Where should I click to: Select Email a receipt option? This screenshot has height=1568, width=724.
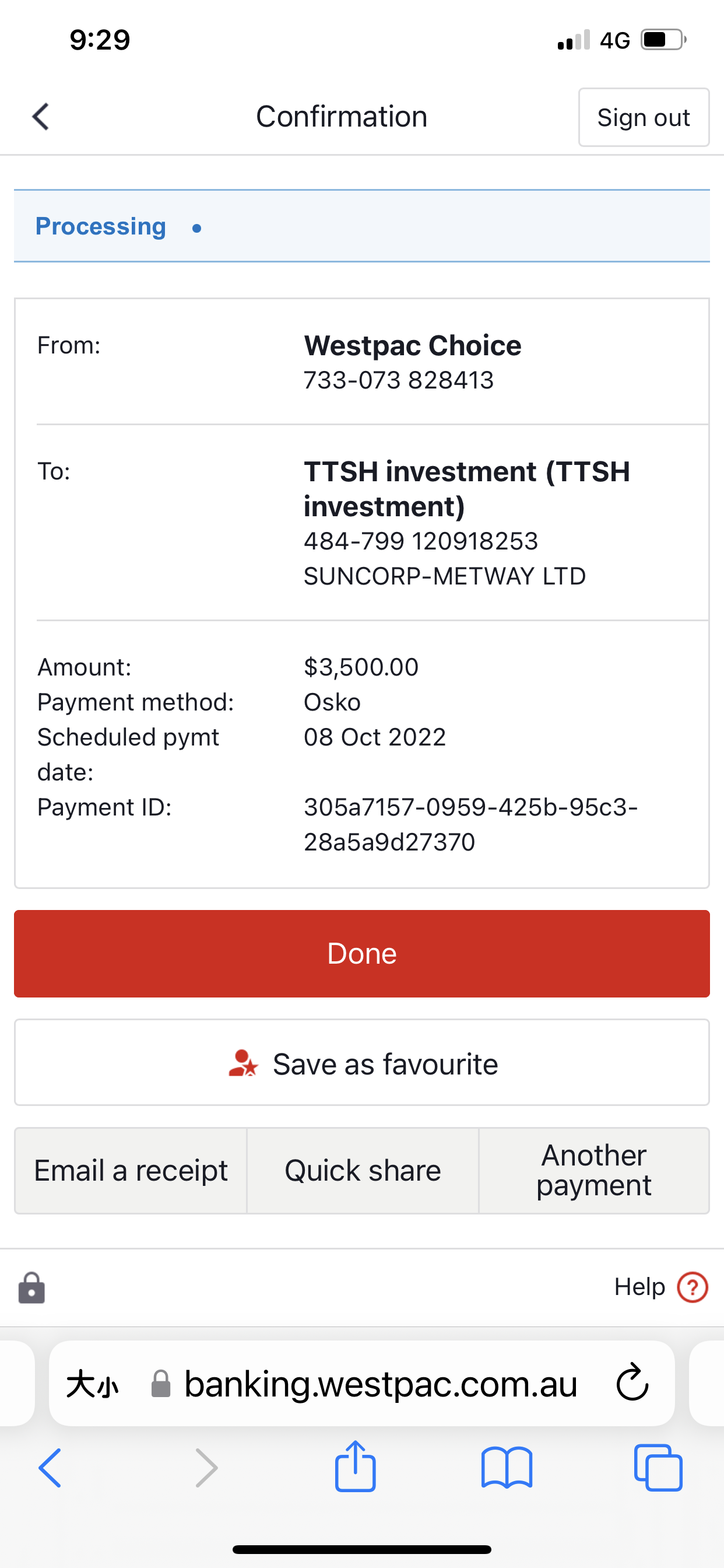point(131,1171)
